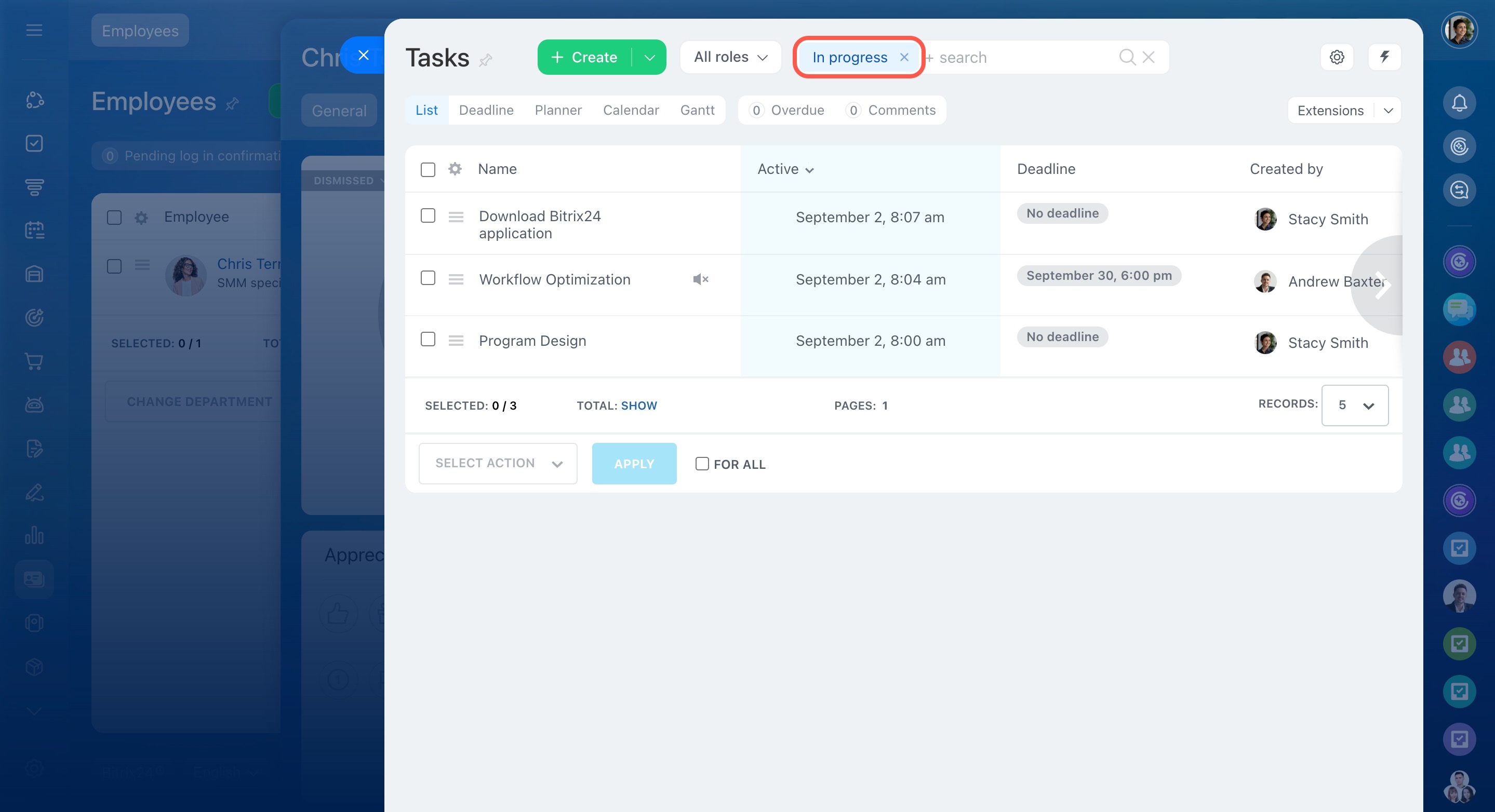Click into the search filter field
1495x812 pixels.
click(x=1021, y=57)
